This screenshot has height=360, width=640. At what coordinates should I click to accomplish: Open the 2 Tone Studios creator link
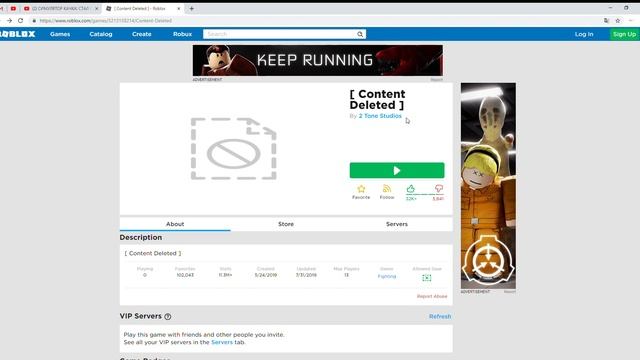coord(380,116)
